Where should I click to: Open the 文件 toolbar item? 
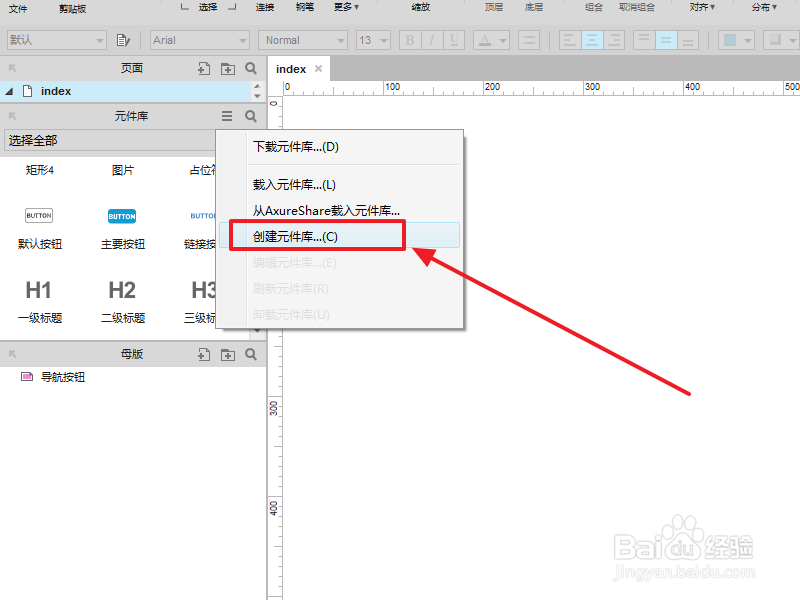coord(18,8)
